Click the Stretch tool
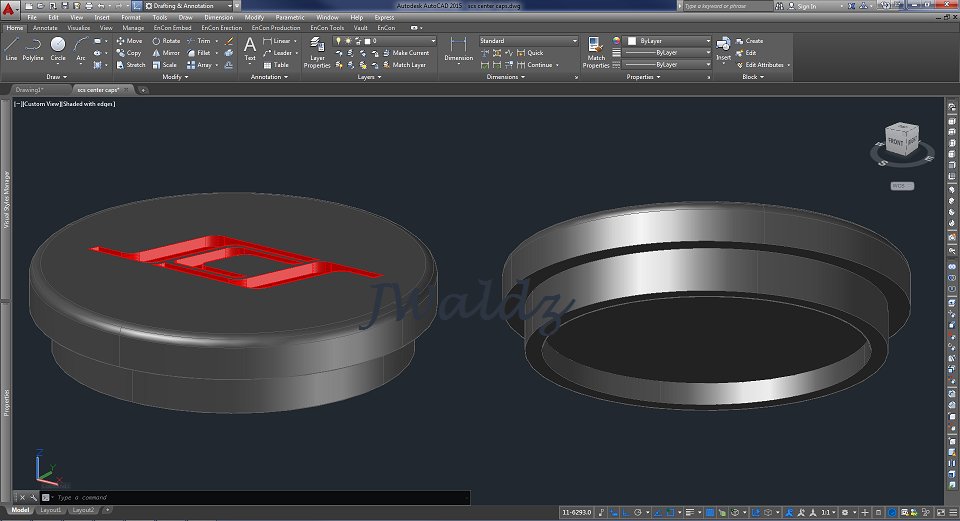Image resolution: width=960 pixels, height=521 pixels. [130, 65]
